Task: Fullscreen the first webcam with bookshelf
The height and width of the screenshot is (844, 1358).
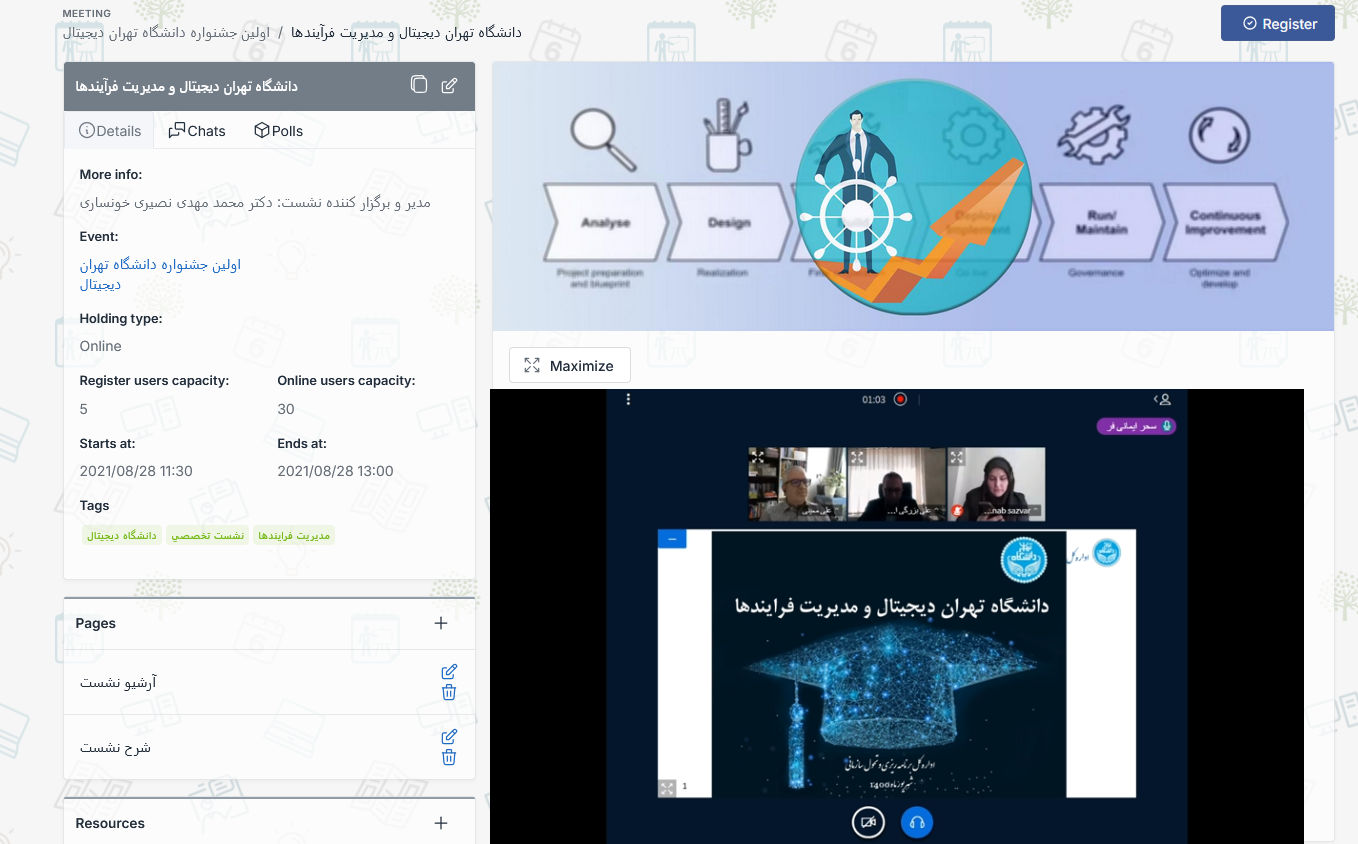Action: pyautogui.click(x=759, y=457)
